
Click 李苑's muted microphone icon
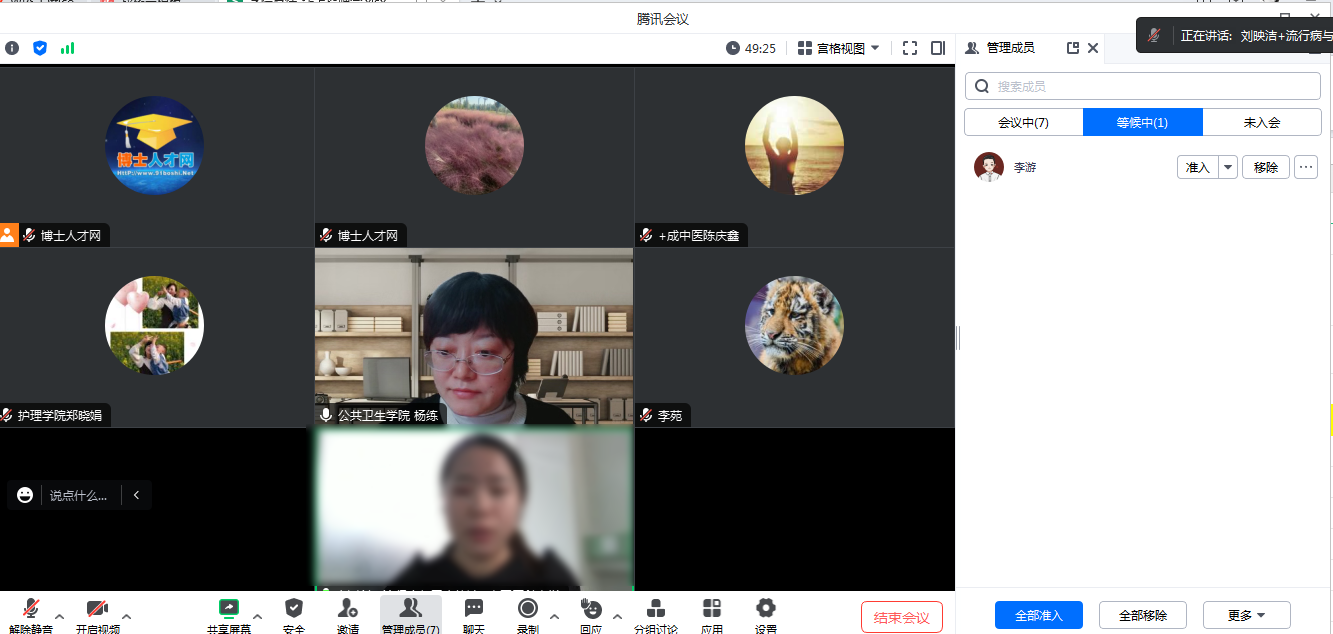coord(647,415)
